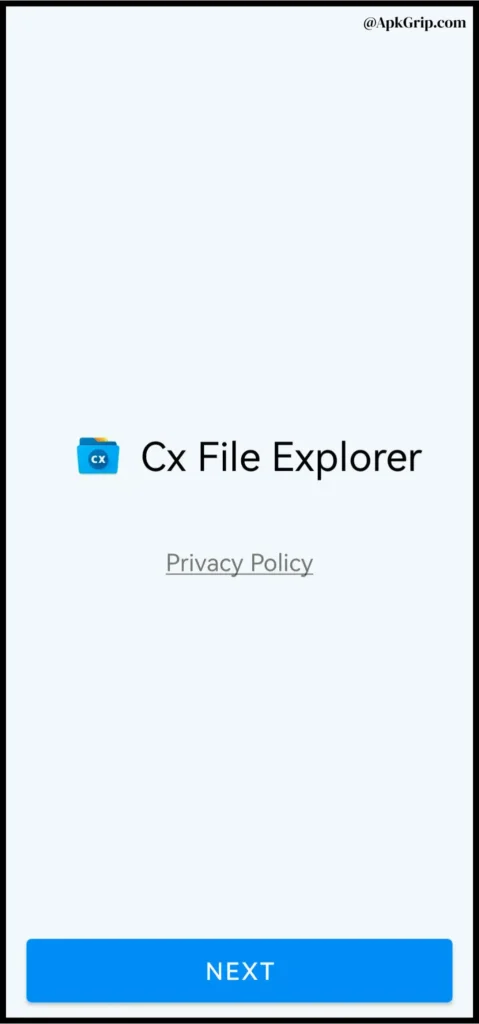Tap the ApkGrip watermark in the top corner
This screenshot has width=479, height=1024.
tap(415, 23)
